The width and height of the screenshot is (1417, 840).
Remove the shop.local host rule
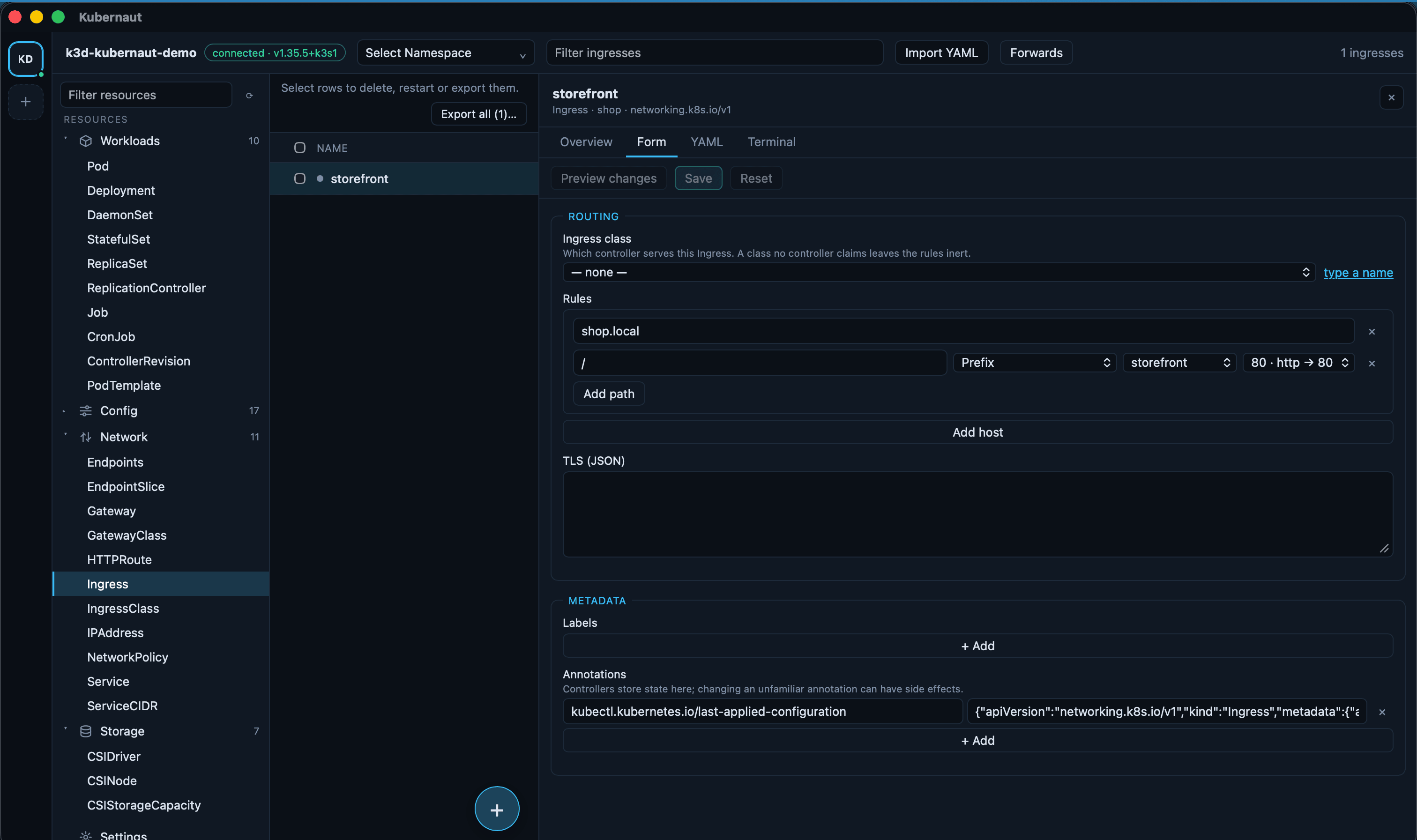pos(1371,332)
